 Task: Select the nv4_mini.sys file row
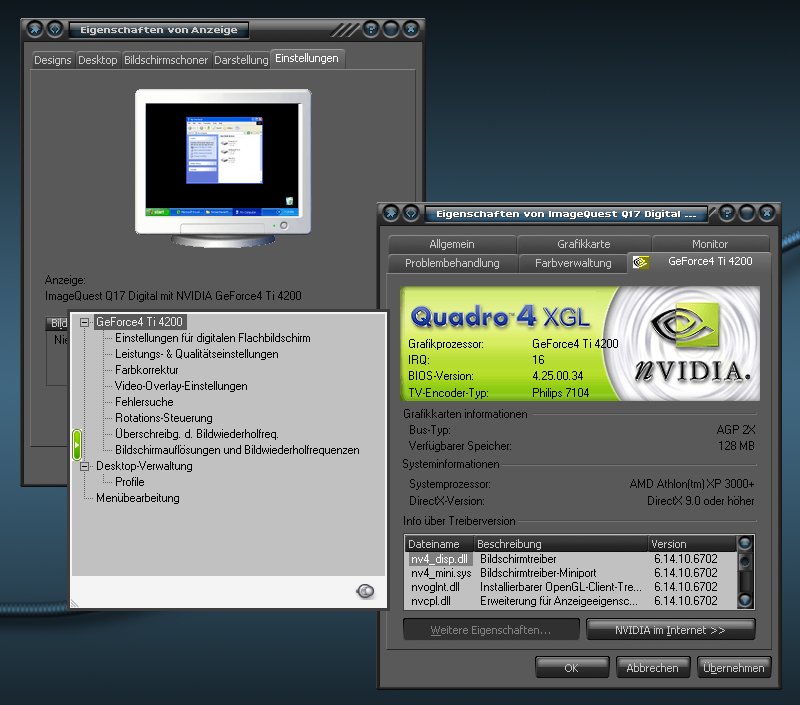[x=571, y=573]
